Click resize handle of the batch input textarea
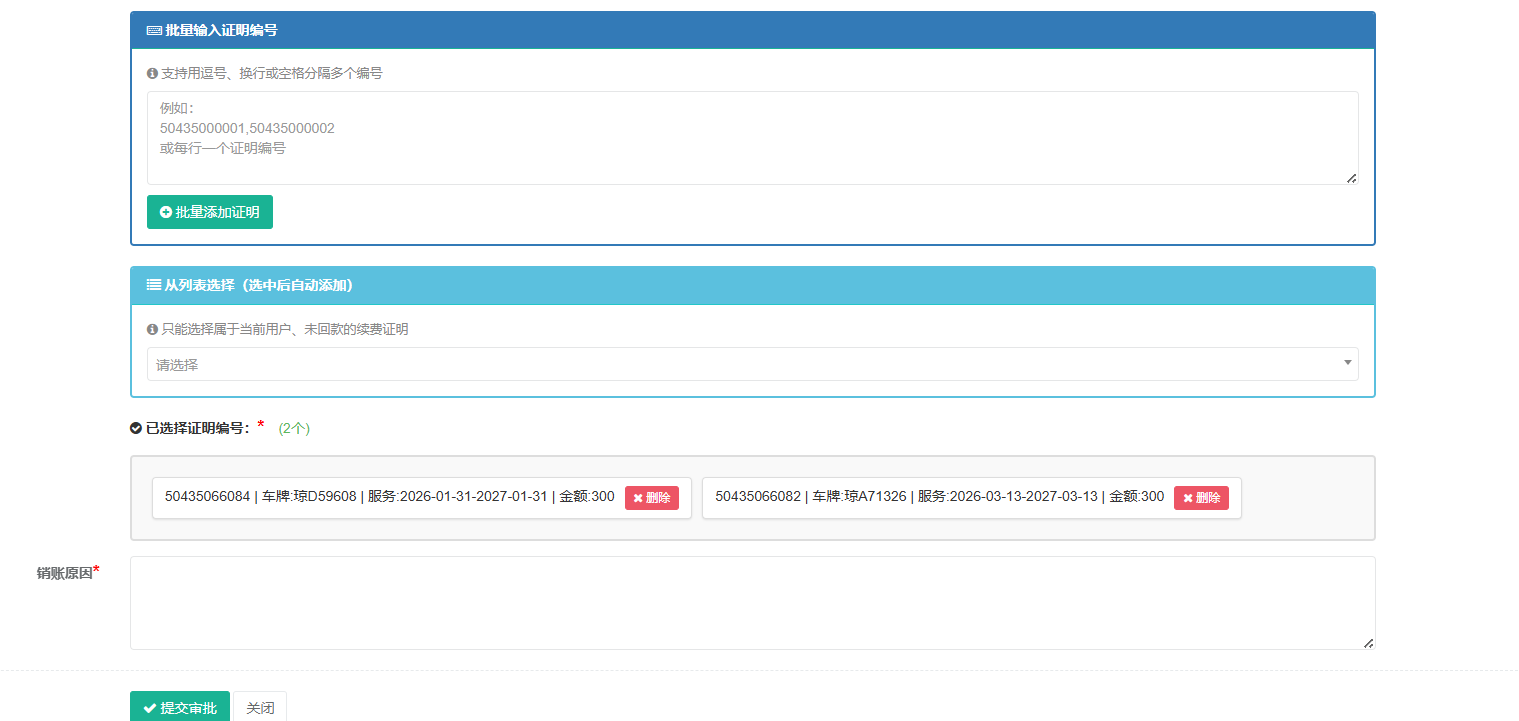The image size is (1519, 721). tap(1351, 178)
